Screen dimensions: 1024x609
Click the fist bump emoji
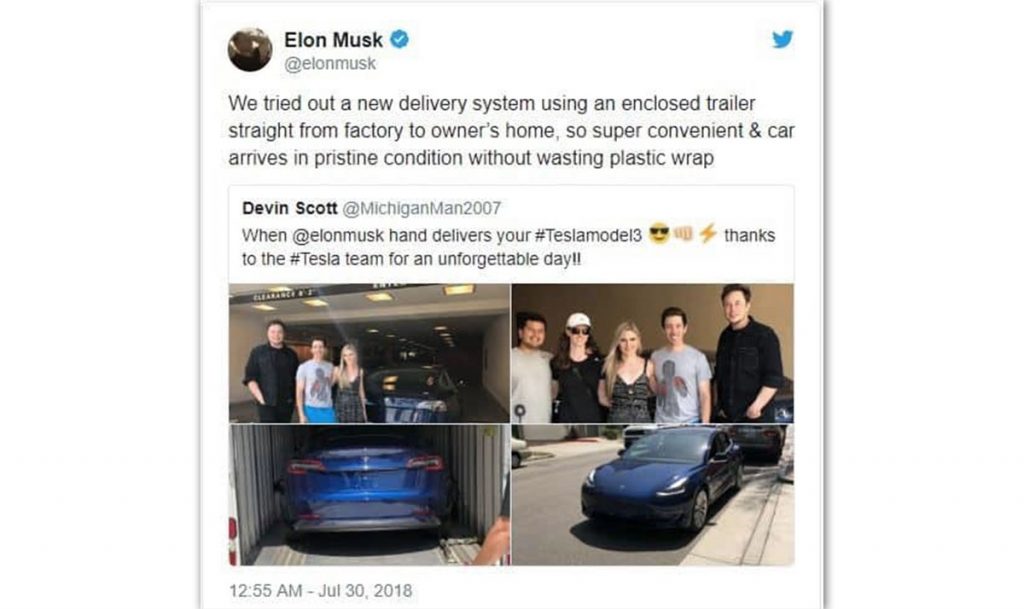tap(683, 234)
